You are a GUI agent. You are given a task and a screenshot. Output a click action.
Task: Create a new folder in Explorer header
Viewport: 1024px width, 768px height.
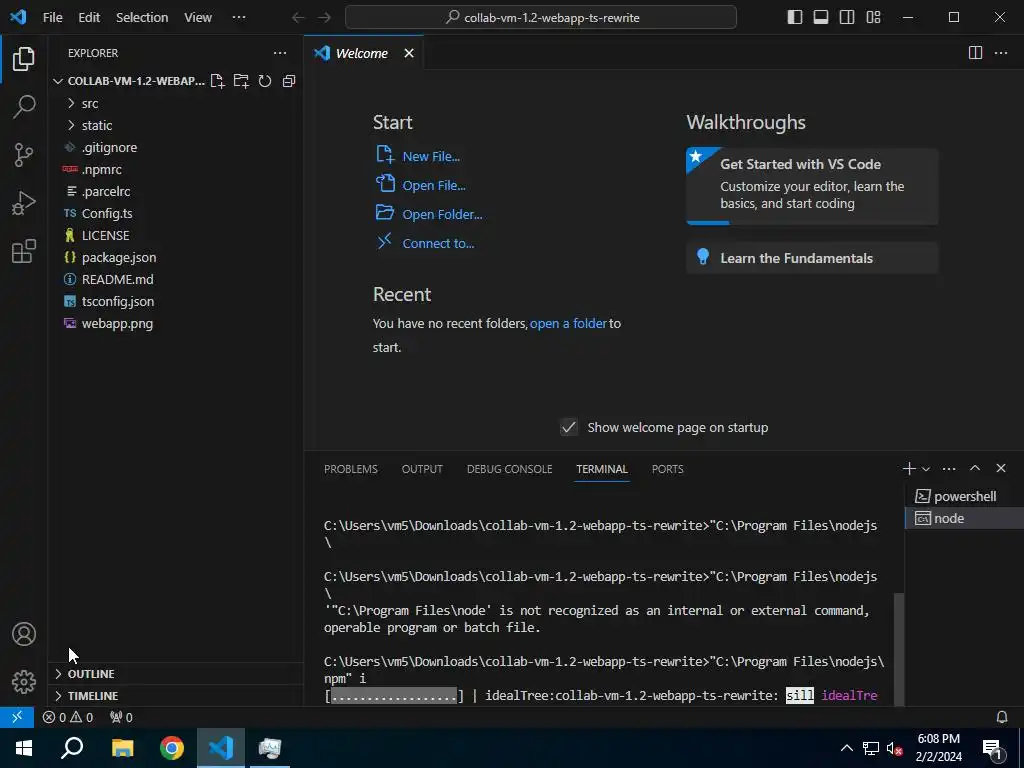(x=241, y=81)
